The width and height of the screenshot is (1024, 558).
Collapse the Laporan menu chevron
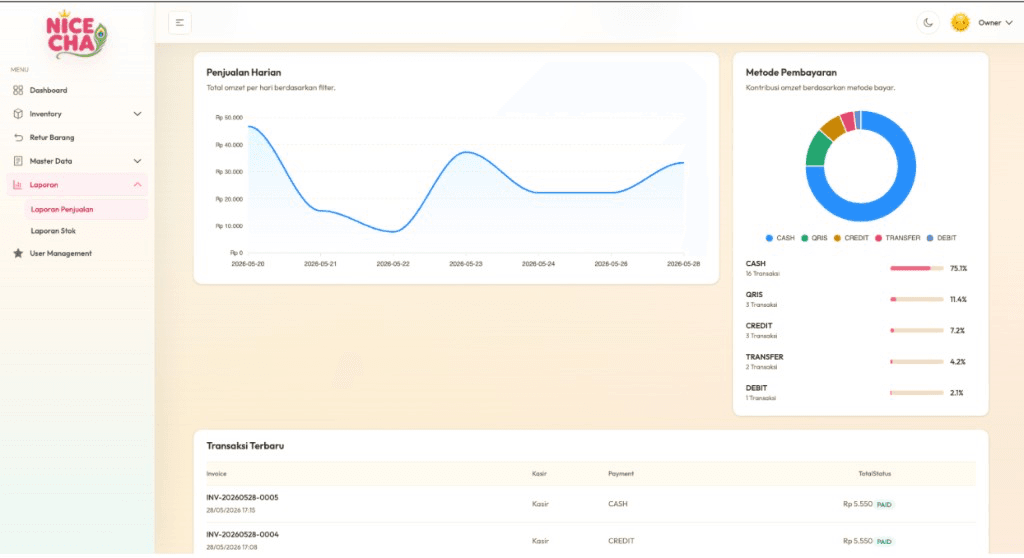tap(137, 185)
